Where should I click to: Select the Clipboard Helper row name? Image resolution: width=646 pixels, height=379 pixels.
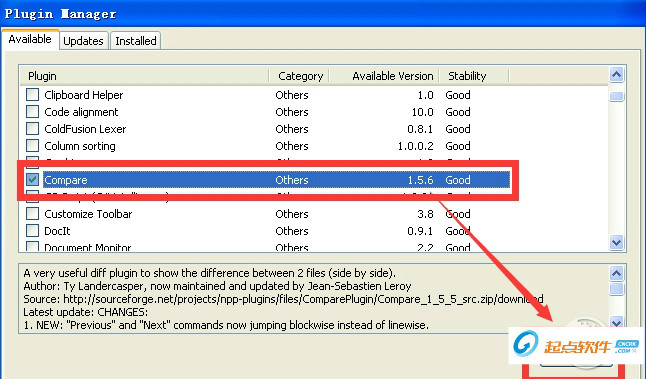[x=84, y=95]
